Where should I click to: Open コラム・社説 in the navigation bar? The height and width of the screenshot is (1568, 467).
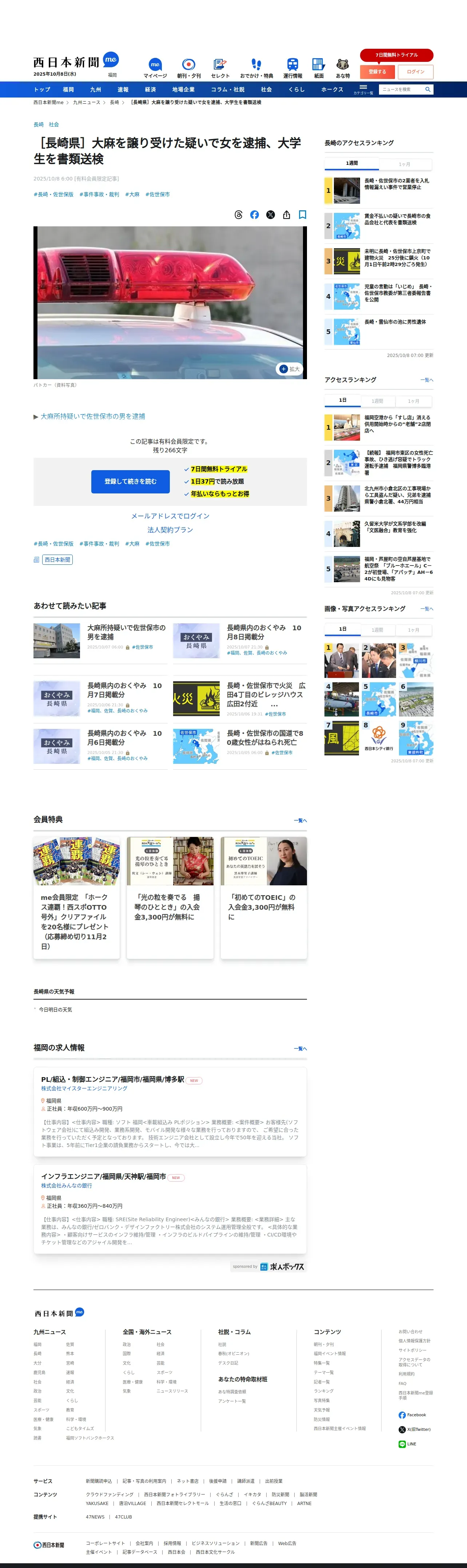[x=227, y=90]
